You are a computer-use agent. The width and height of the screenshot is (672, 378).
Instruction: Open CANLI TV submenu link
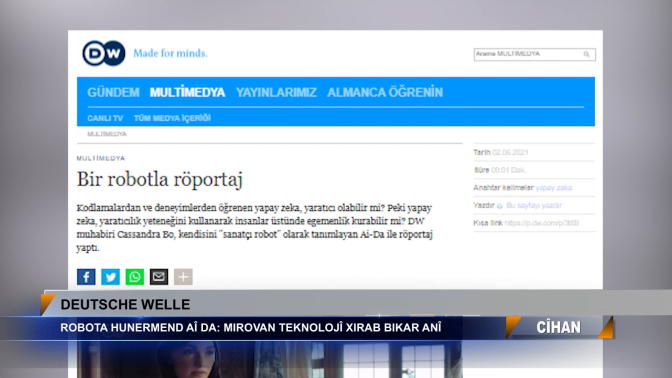pyautogui.click(x=105, y=118)
